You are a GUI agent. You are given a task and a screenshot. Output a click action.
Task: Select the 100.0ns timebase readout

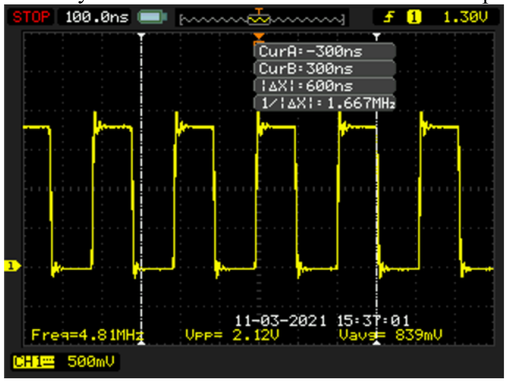click(97, 17)
